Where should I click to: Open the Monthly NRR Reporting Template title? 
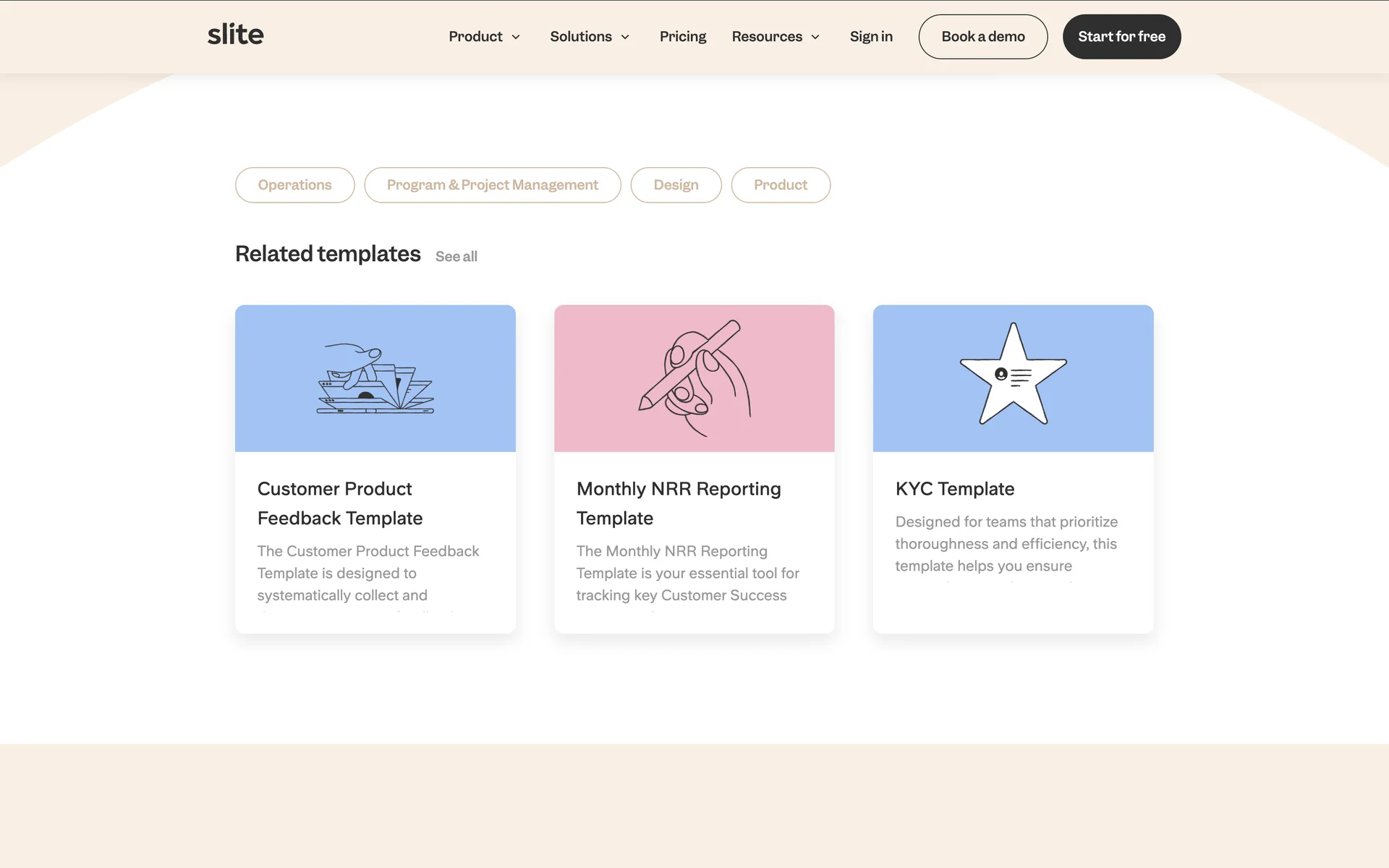[x=678, y=503]
